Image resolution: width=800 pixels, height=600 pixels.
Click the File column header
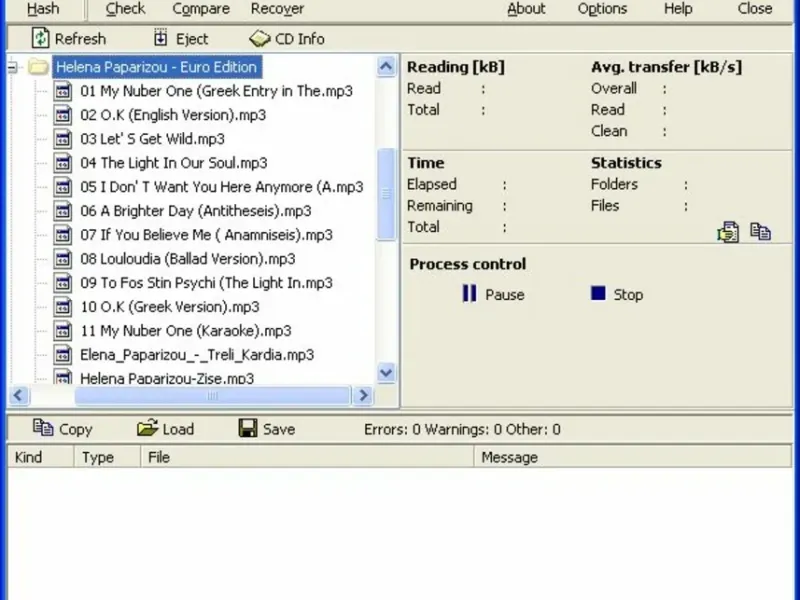[307, 457]
